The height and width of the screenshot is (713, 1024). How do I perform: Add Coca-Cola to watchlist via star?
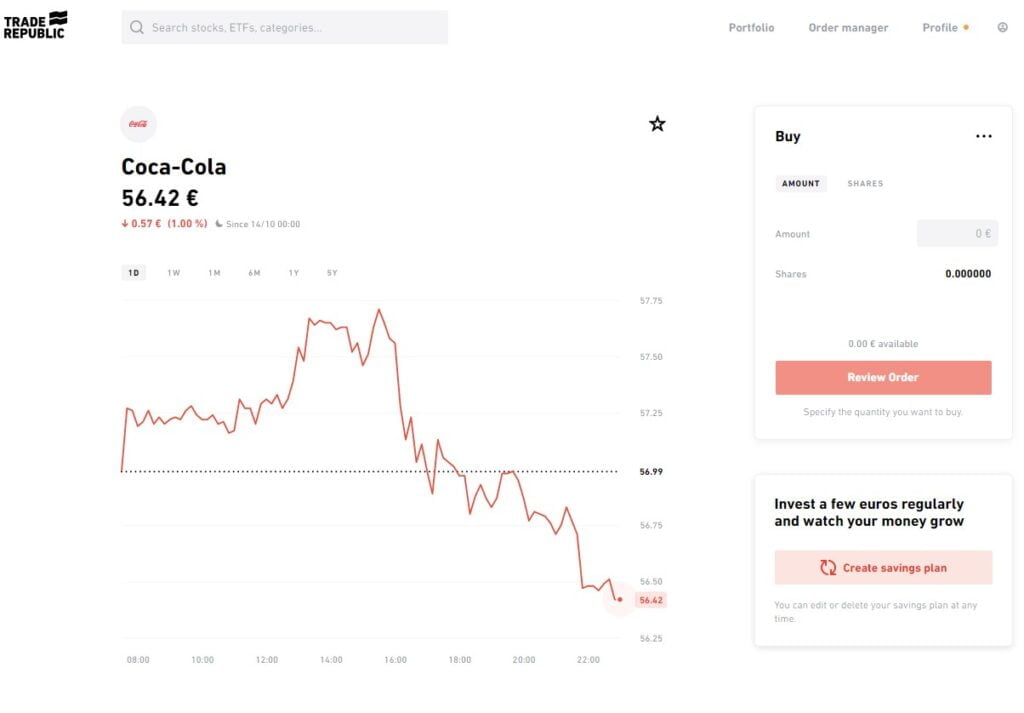point(657,122)
